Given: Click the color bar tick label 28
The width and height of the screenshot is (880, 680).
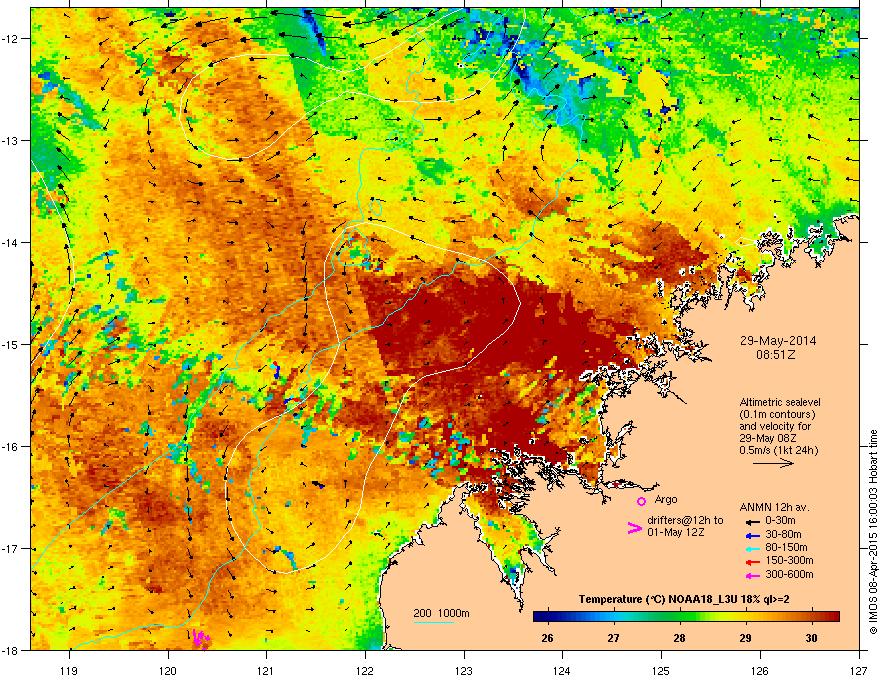Looking at the screenshot, I should 680,638.
